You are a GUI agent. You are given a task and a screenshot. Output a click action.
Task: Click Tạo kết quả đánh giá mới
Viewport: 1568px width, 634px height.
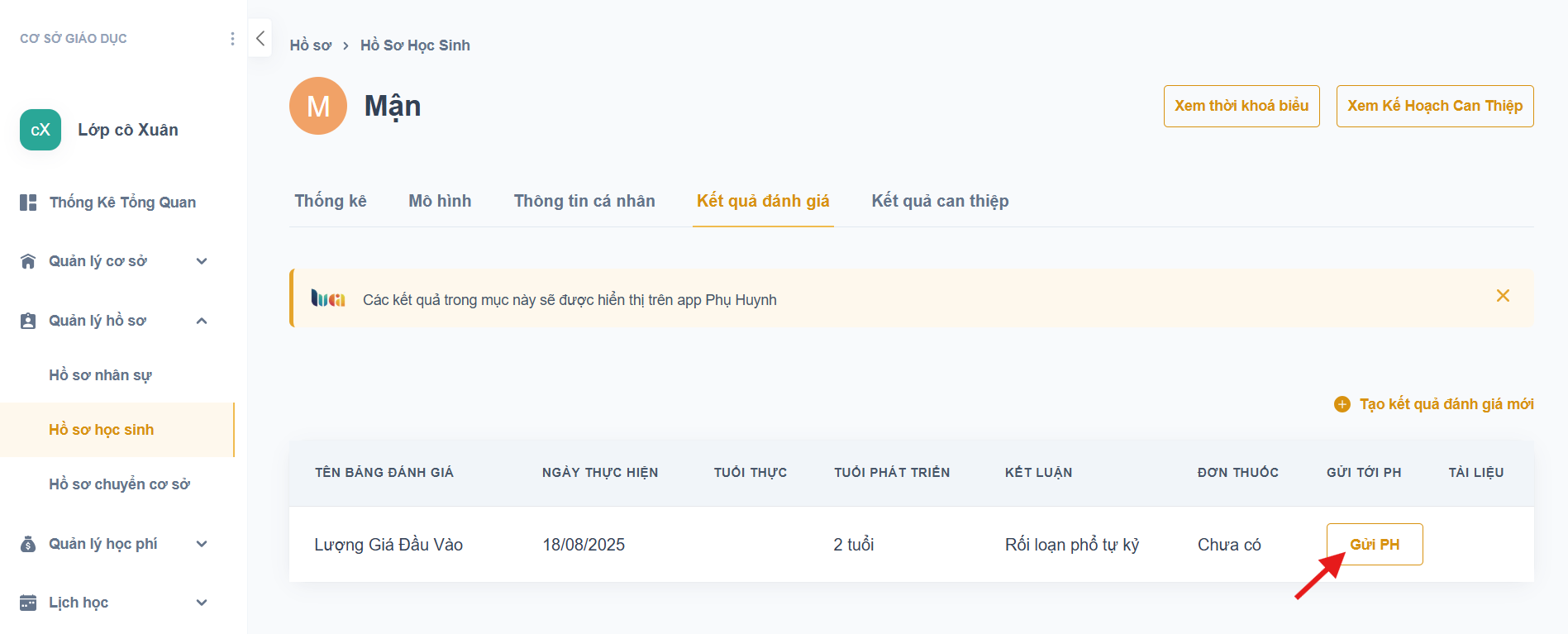[x=1434, y=404]
